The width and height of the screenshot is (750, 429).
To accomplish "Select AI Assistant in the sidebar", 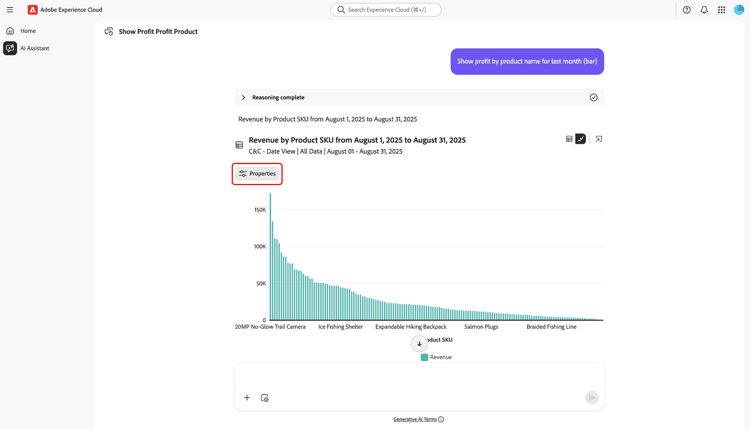I will [x=34, y=48].
